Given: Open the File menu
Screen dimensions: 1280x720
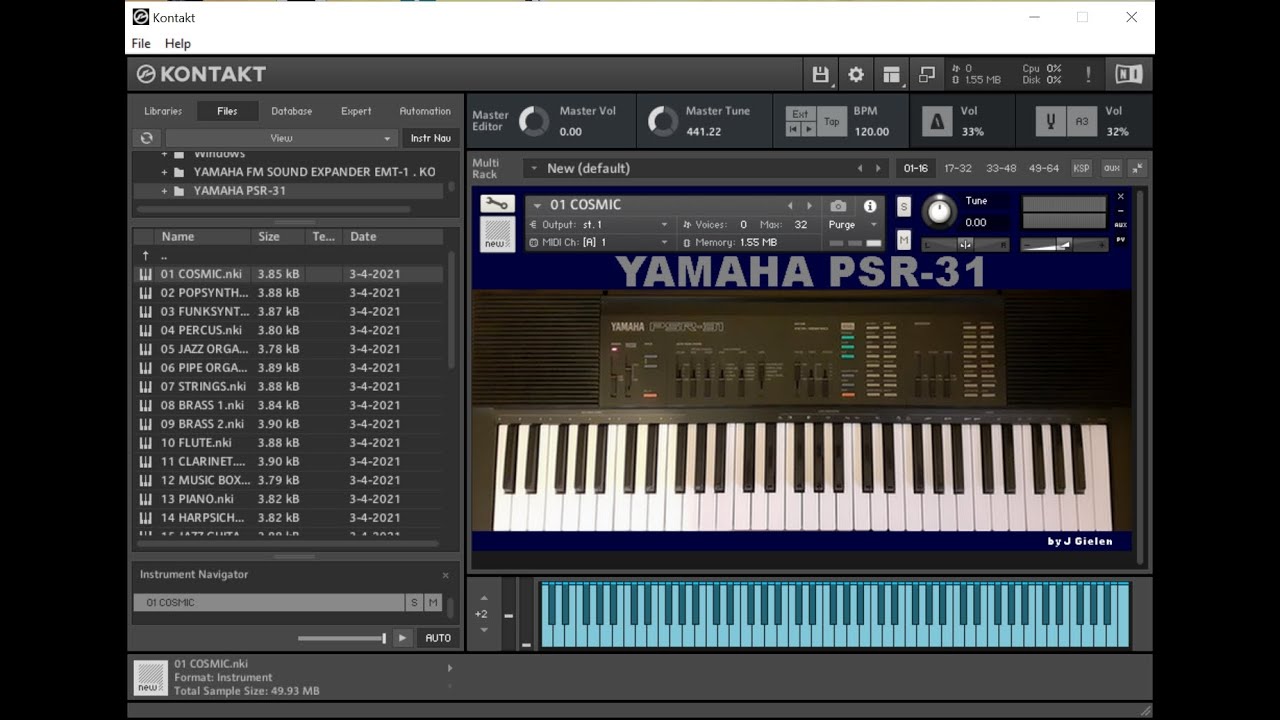Looking at the screenshot, I should click(x=141, y=43).
